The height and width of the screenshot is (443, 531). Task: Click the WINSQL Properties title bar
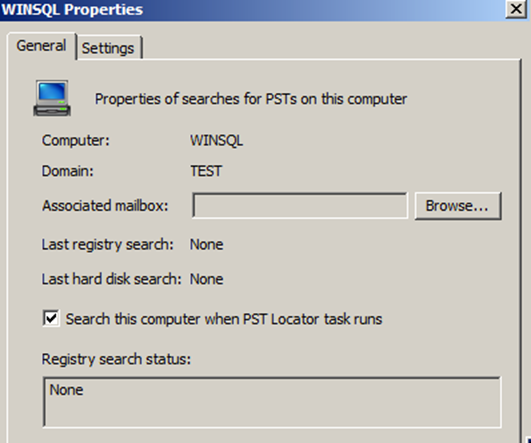(252, 9)
